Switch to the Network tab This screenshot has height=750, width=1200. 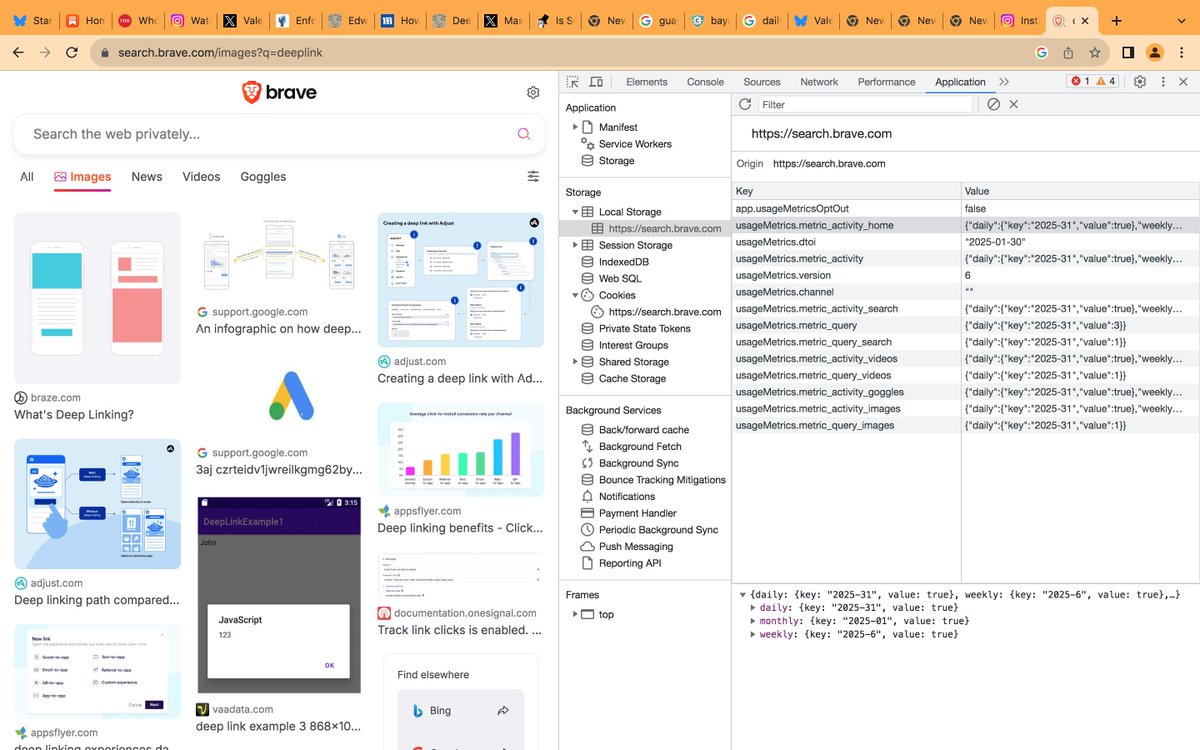[x=819, y=82]
